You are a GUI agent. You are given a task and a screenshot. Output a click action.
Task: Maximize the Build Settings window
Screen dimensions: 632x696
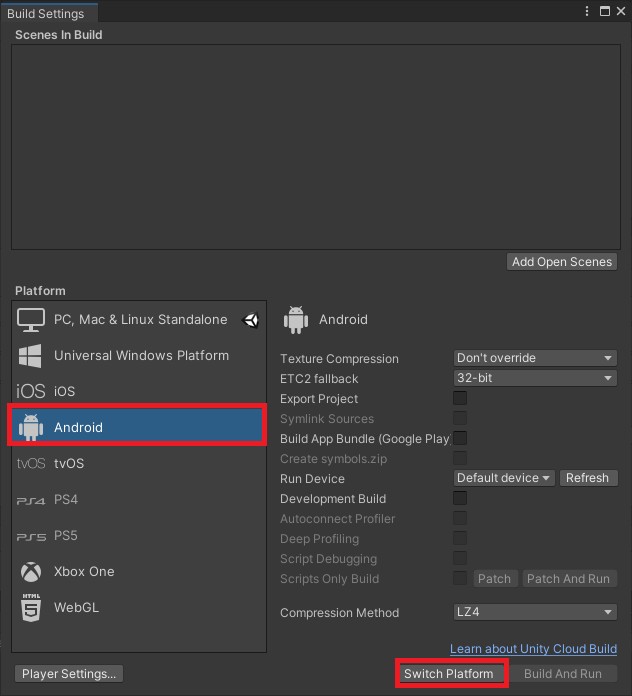pos(604,11)
